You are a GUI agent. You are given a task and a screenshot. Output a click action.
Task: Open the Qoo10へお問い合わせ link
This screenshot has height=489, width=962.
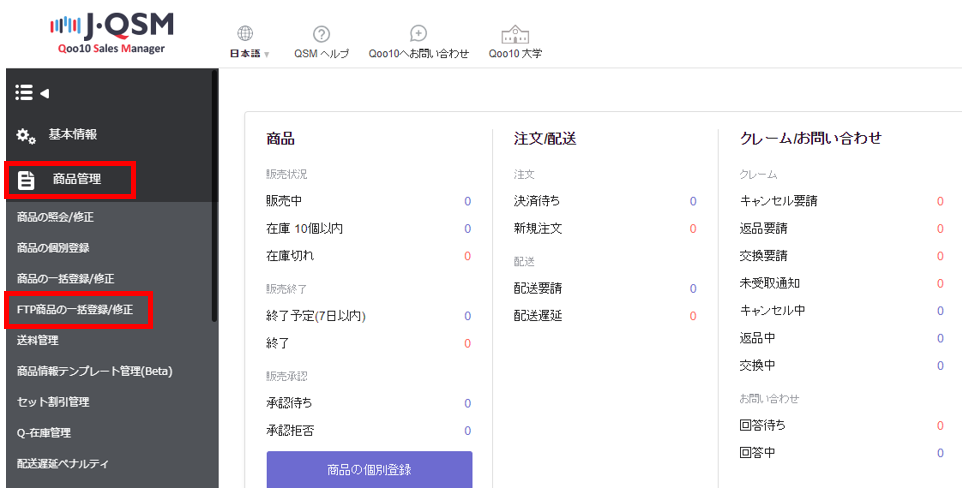click(x=418, y=54)
